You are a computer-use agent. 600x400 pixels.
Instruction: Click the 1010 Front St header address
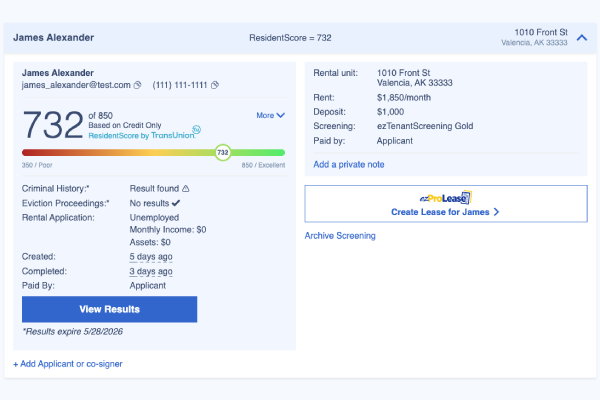(x=541, y=32)
